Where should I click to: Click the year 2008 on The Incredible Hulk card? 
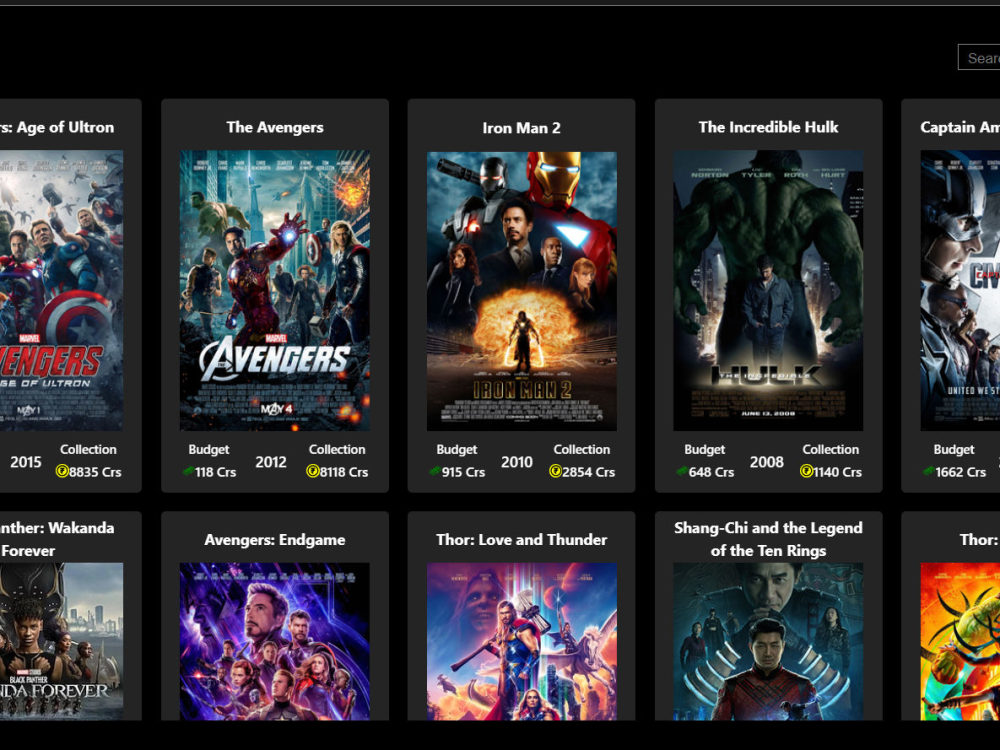[x=767, y=462]
